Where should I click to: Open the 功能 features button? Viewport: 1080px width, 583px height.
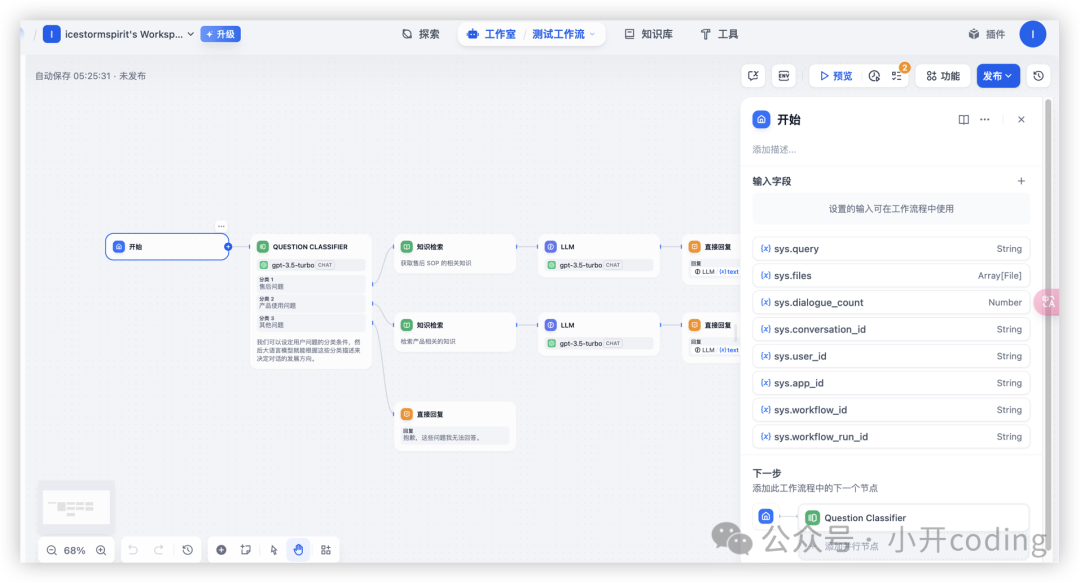tap(943, 76)
